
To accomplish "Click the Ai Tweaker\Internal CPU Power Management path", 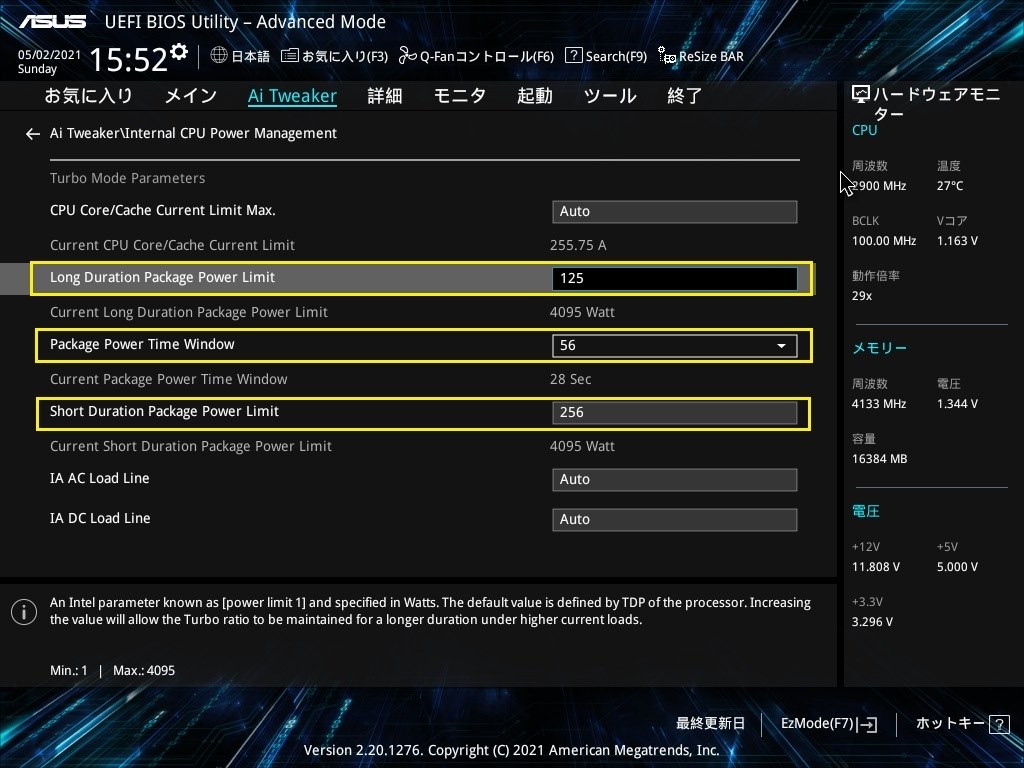I will (193, 133).
